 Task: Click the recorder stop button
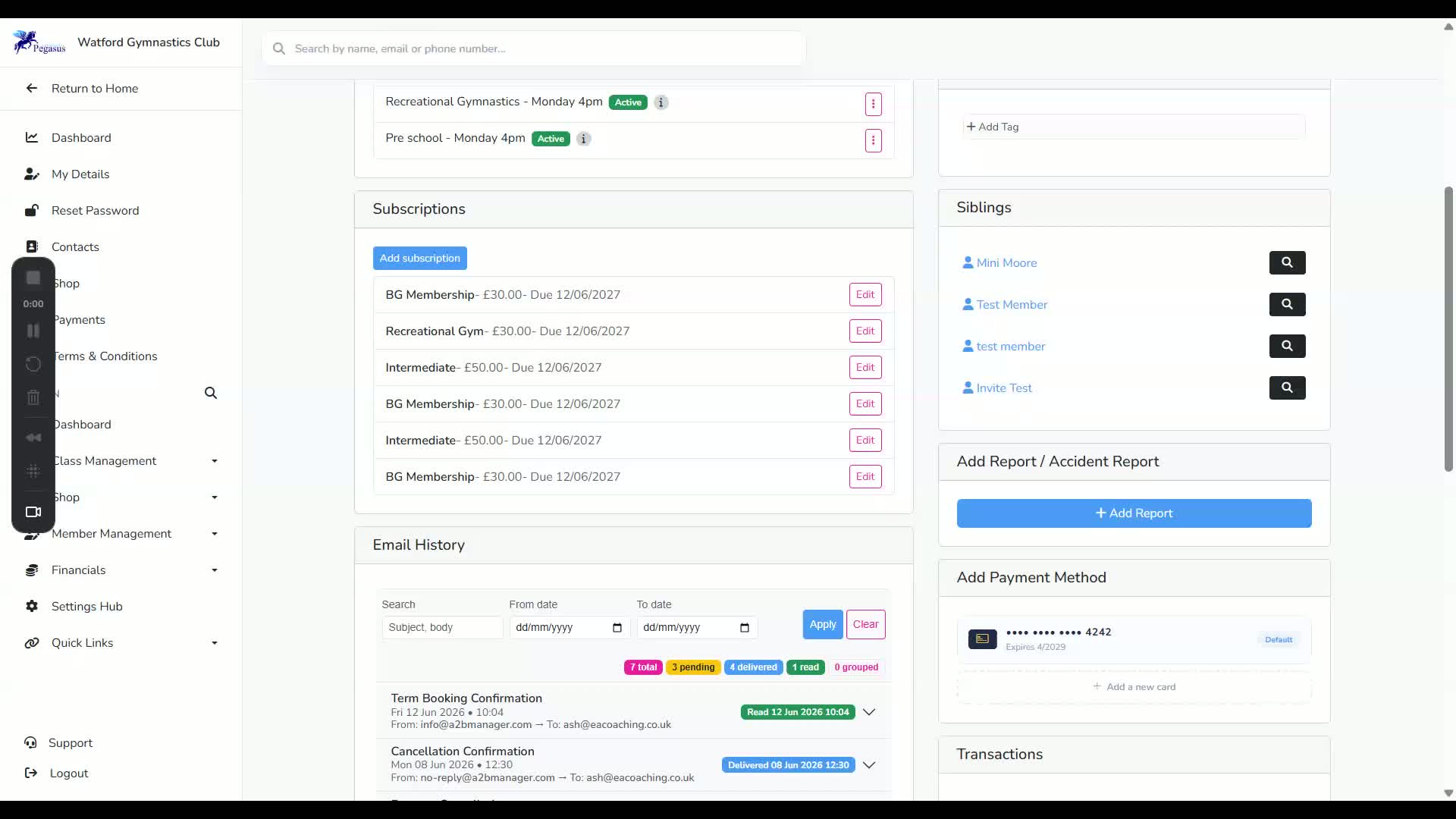(x=33, y=278)
